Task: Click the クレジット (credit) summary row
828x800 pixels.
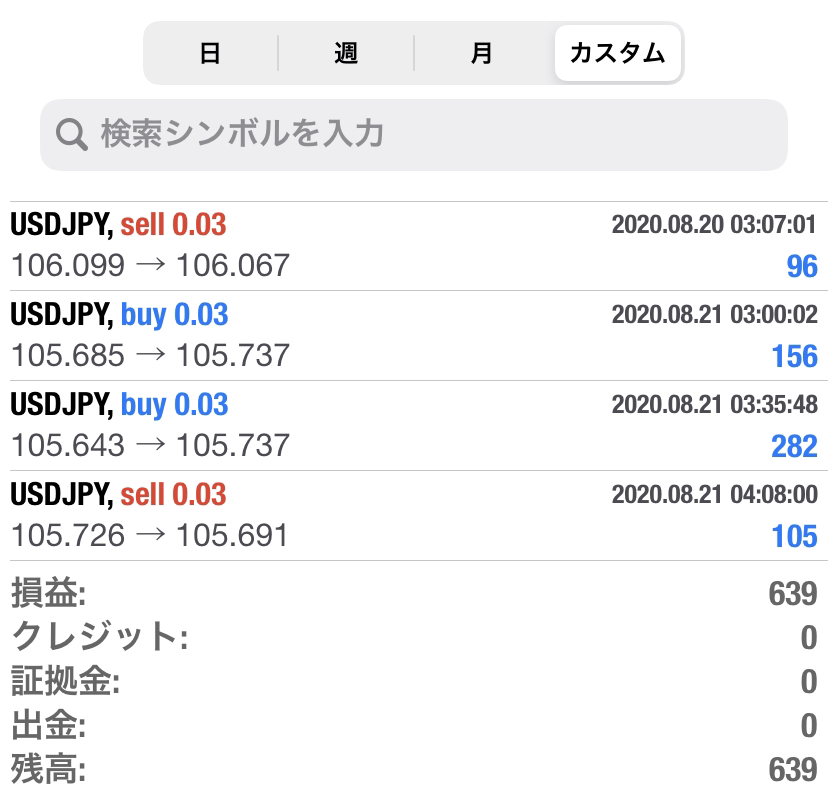Action: pyautogui.click(x=414, y=637)
